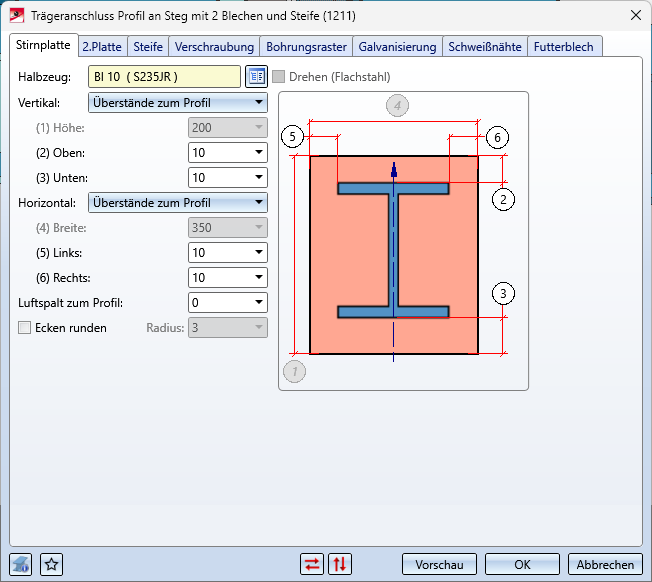The image size is (652, 582).
Task: Click the (6) Rechts label
Action: (63, 278)
